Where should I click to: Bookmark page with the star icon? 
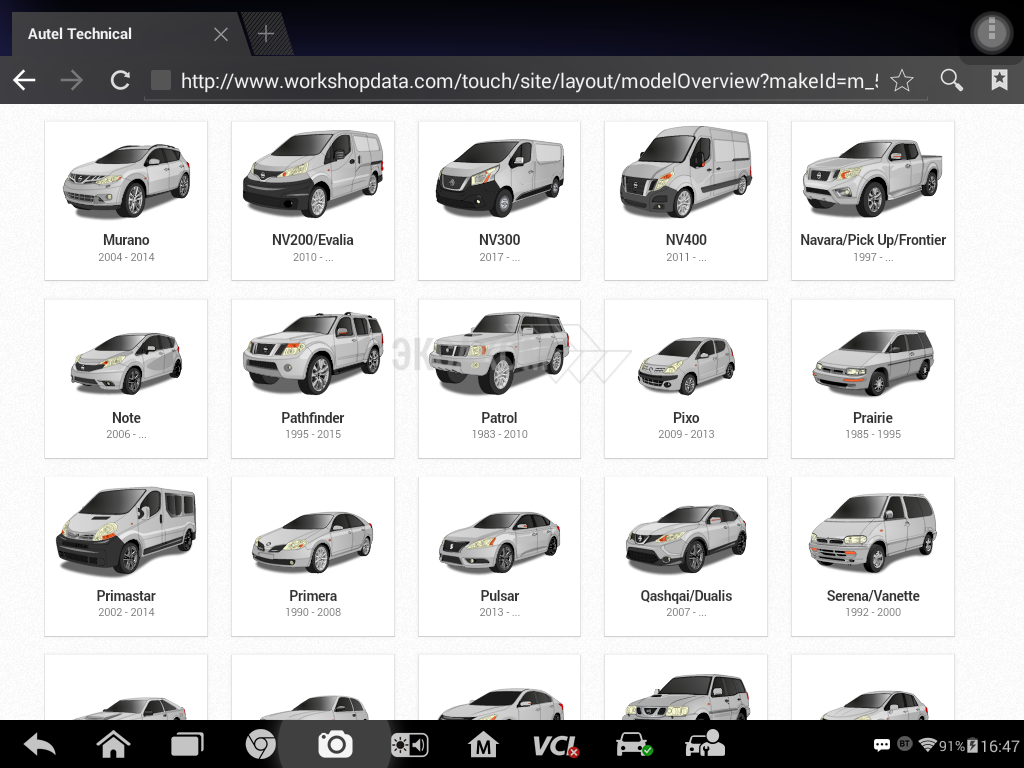point(902,81)
